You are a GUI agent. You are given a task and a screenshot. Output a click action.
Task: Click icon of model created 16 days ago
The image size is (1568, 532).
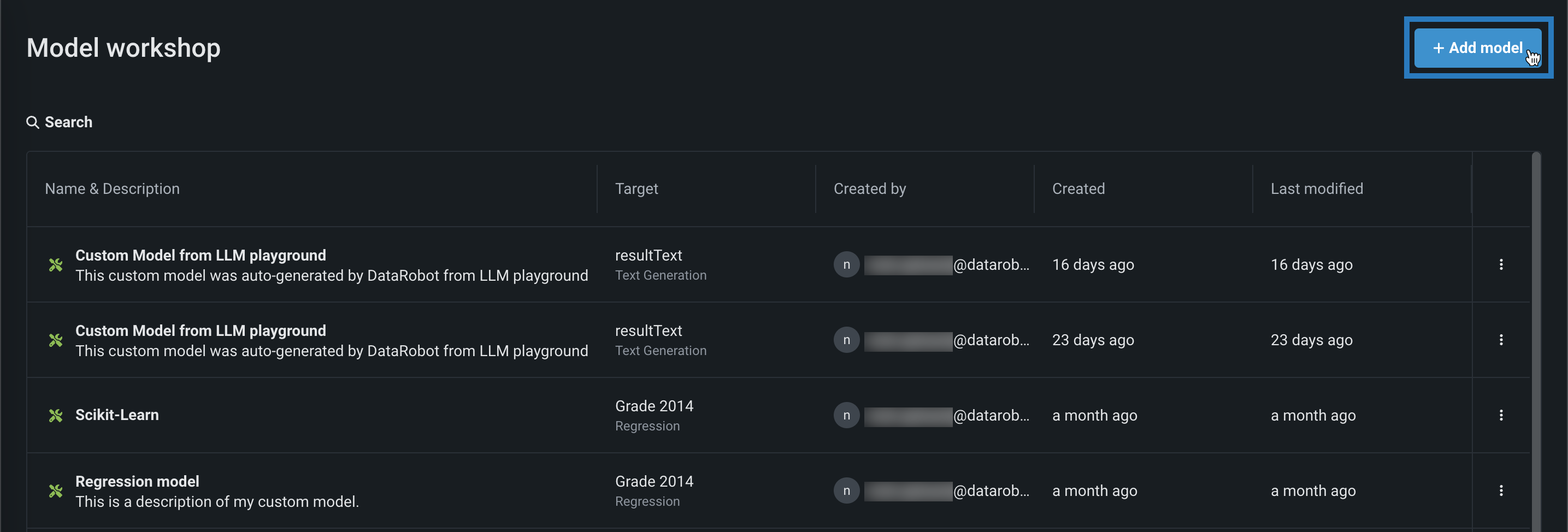(x=55, y=265)
